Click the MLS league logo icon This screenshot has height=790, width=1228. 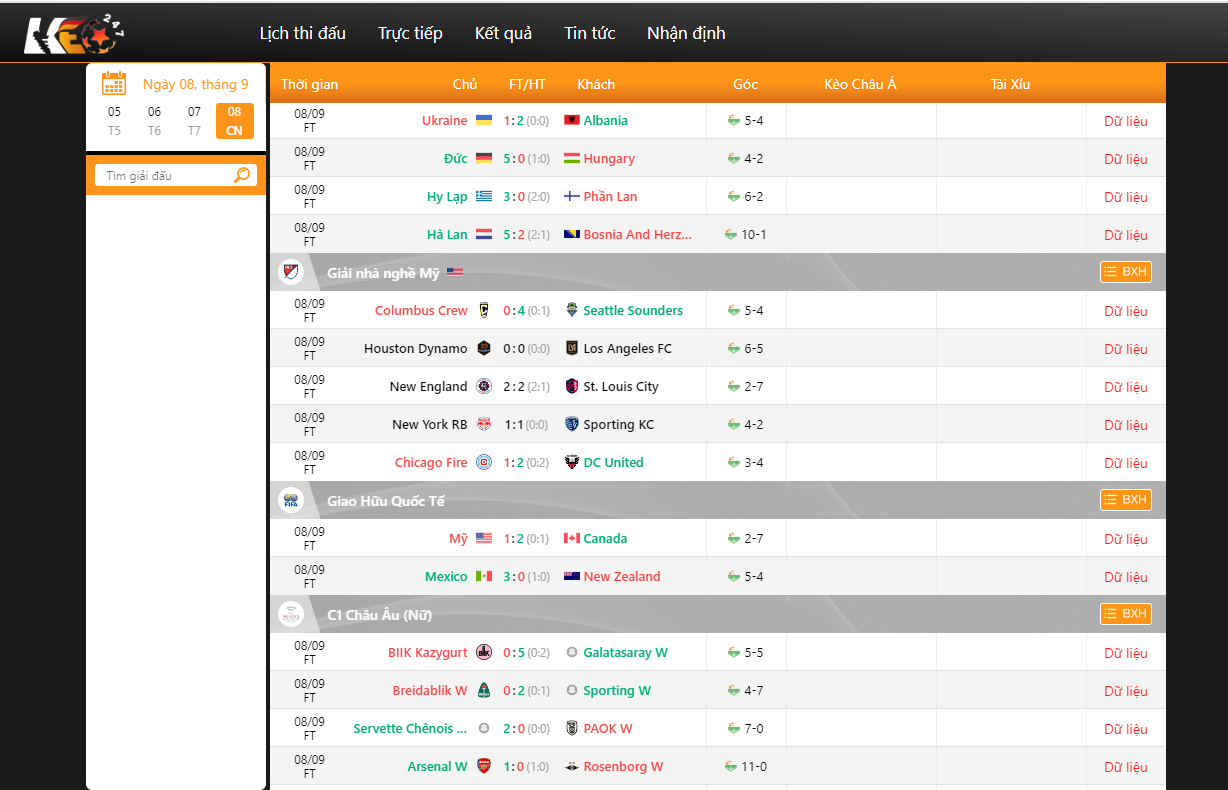[x=291, y=272]
